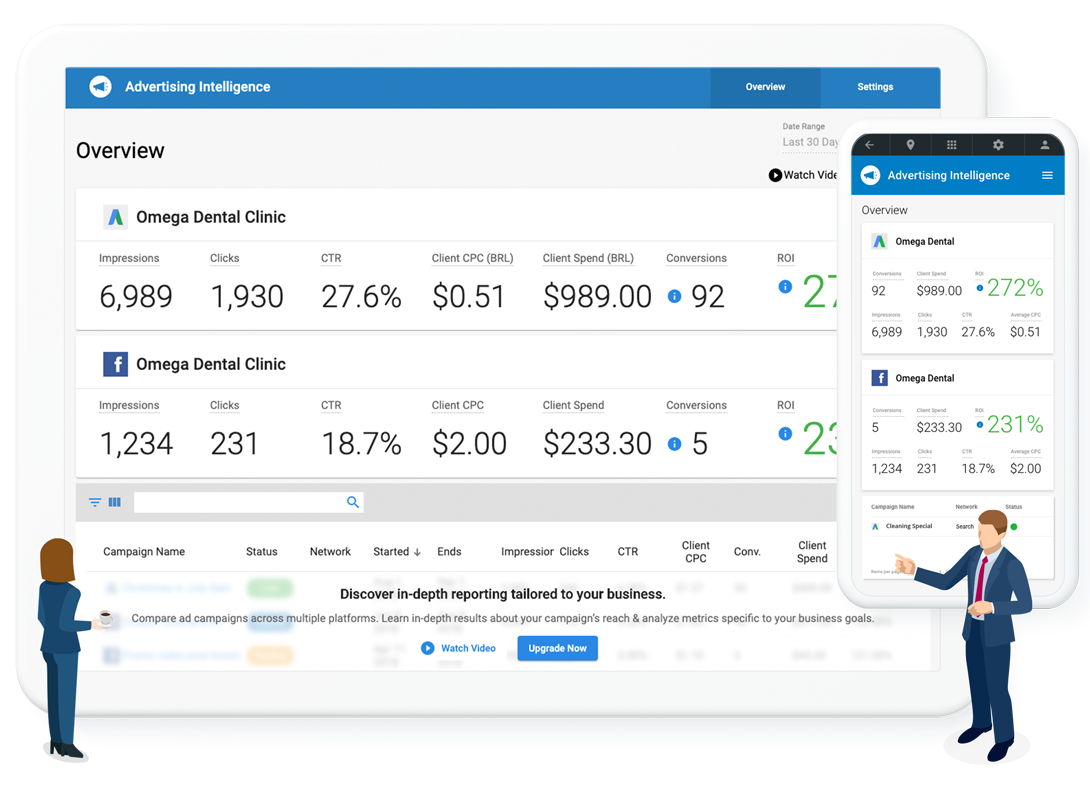Click the Watch Video play icon near Date Range
The width and height of the screenshot is (1090, 802).
coord(775,175)
